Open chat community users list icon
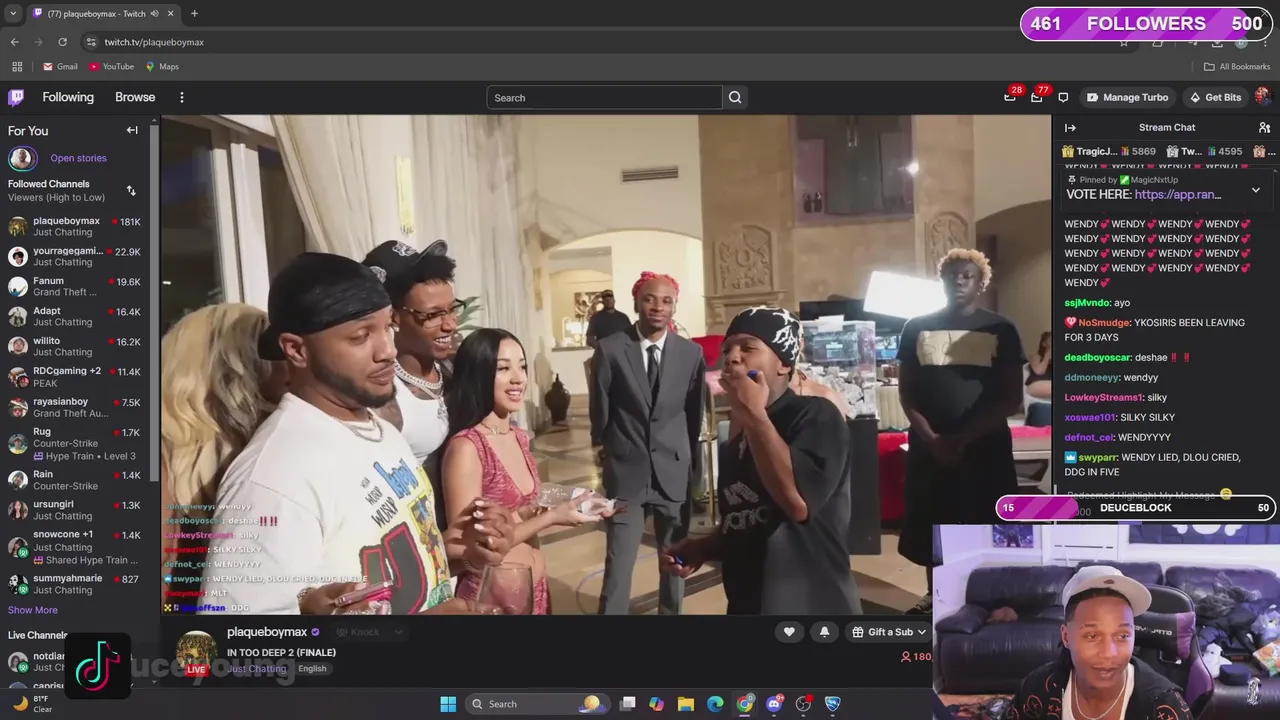Viewport: 1280px width, 720px height. (x=1264, y=128)
